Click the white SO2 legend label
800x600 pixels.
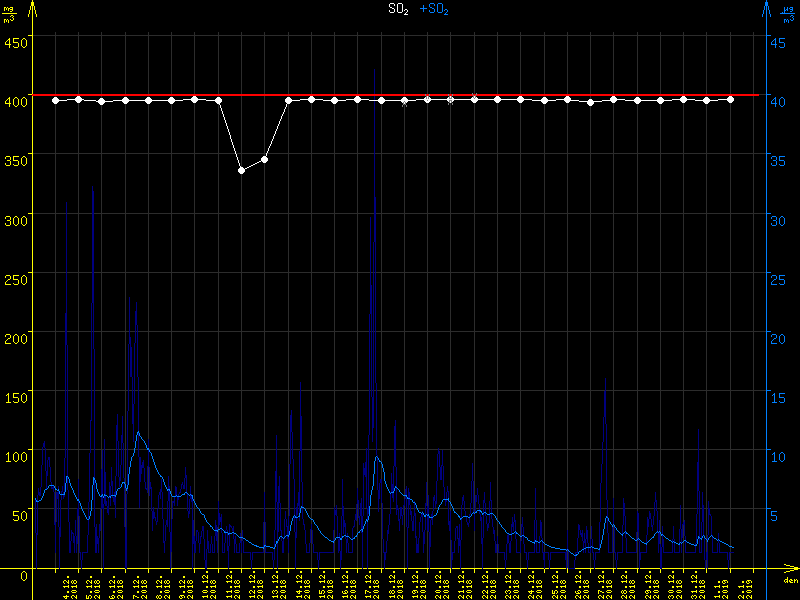(398, 9)
